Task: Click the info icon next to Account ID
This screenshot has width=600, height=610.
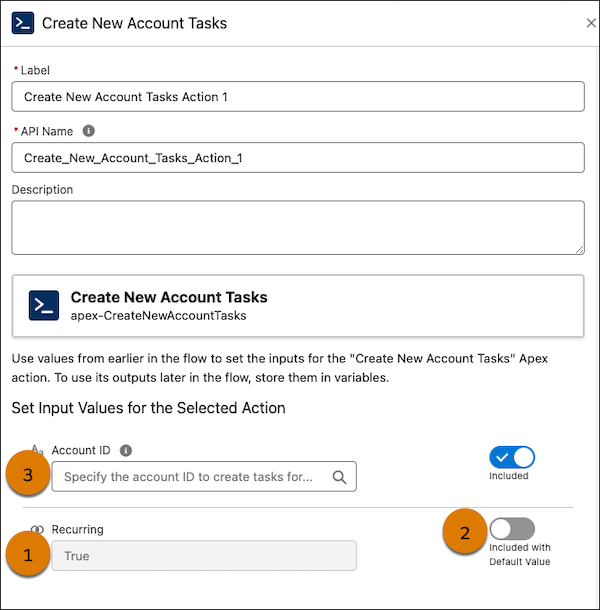Action: tap(125, 451)
